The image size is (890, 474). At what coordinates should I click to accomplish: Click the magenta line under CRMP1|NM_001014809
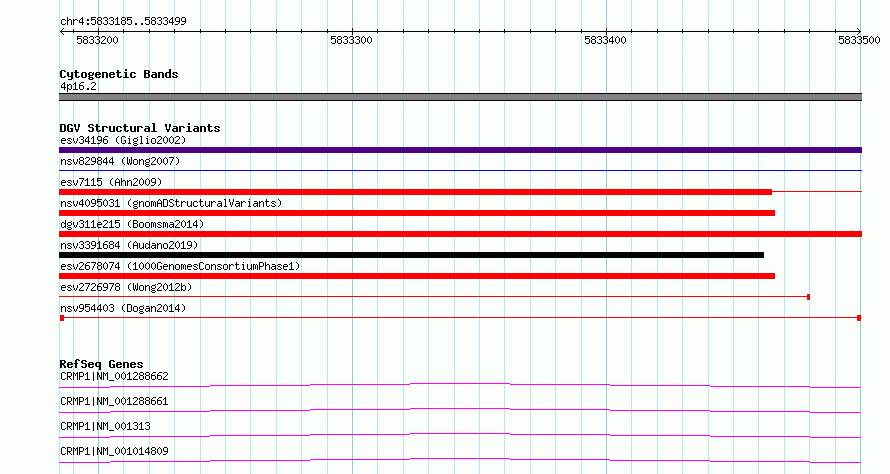(460, 460)
